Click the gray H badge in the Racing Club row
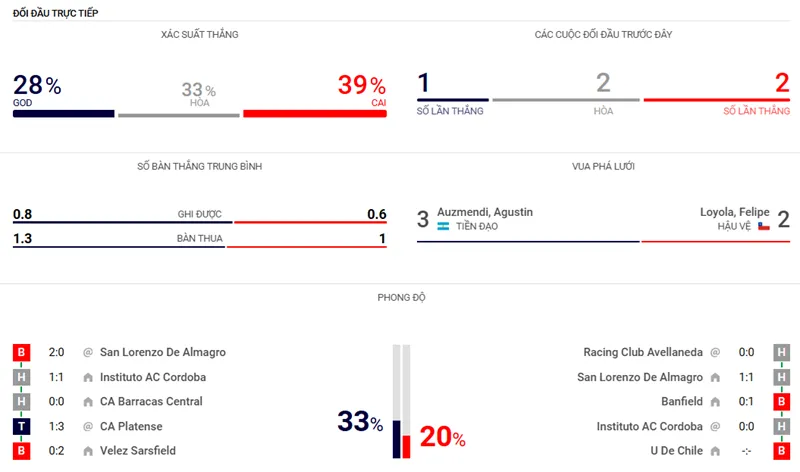This screenshot has height=472, width=800. (780, 353)
